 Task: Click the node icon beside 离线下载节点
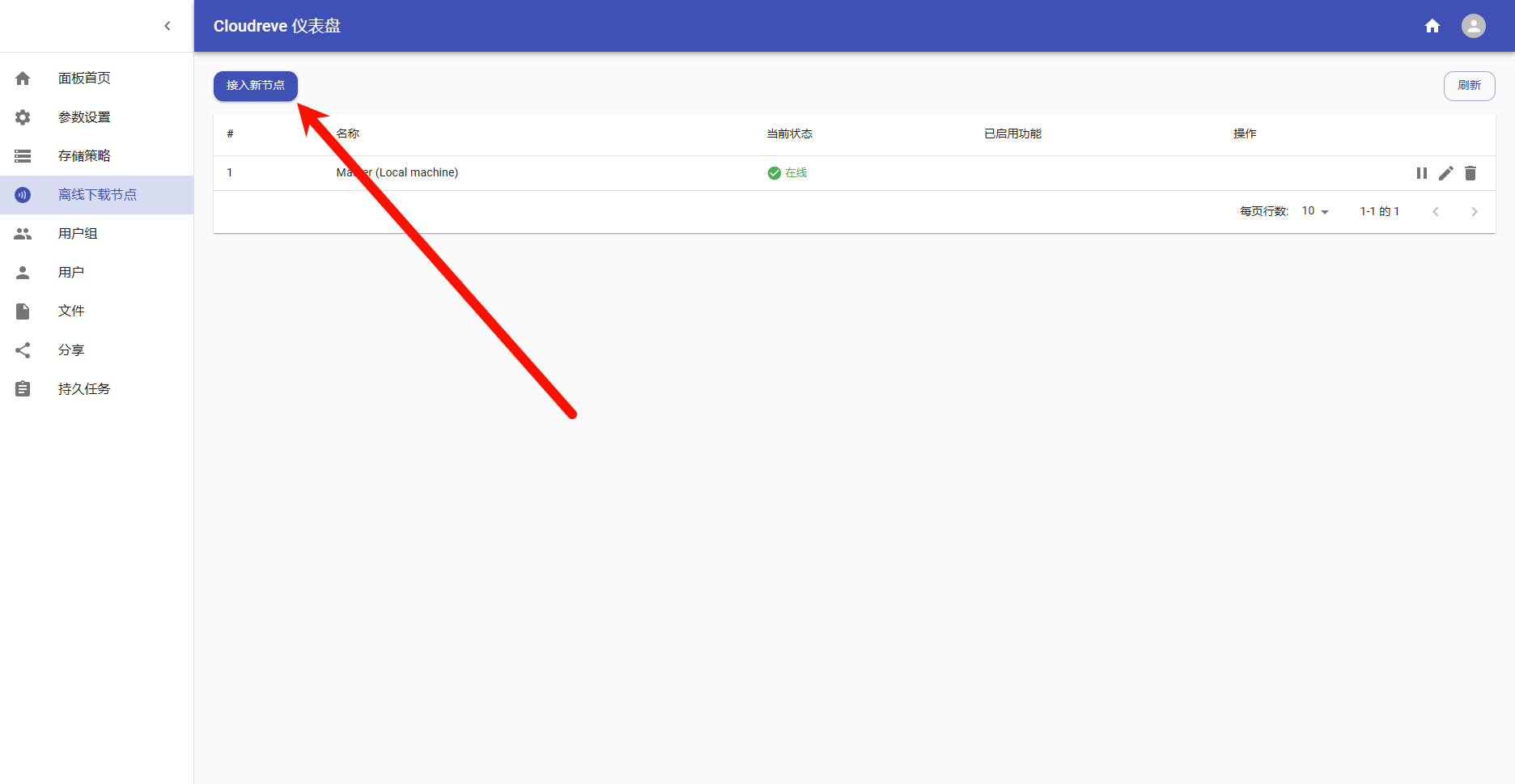click(x=23, y=195)
